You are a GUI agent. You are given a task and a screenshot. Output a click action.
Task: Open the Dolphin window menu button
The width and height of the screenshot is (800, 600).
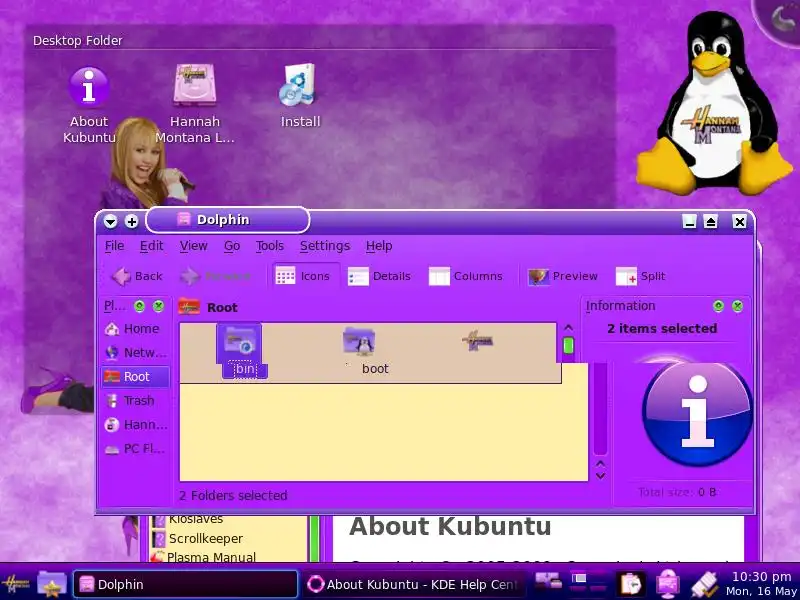tap(111, 221)
